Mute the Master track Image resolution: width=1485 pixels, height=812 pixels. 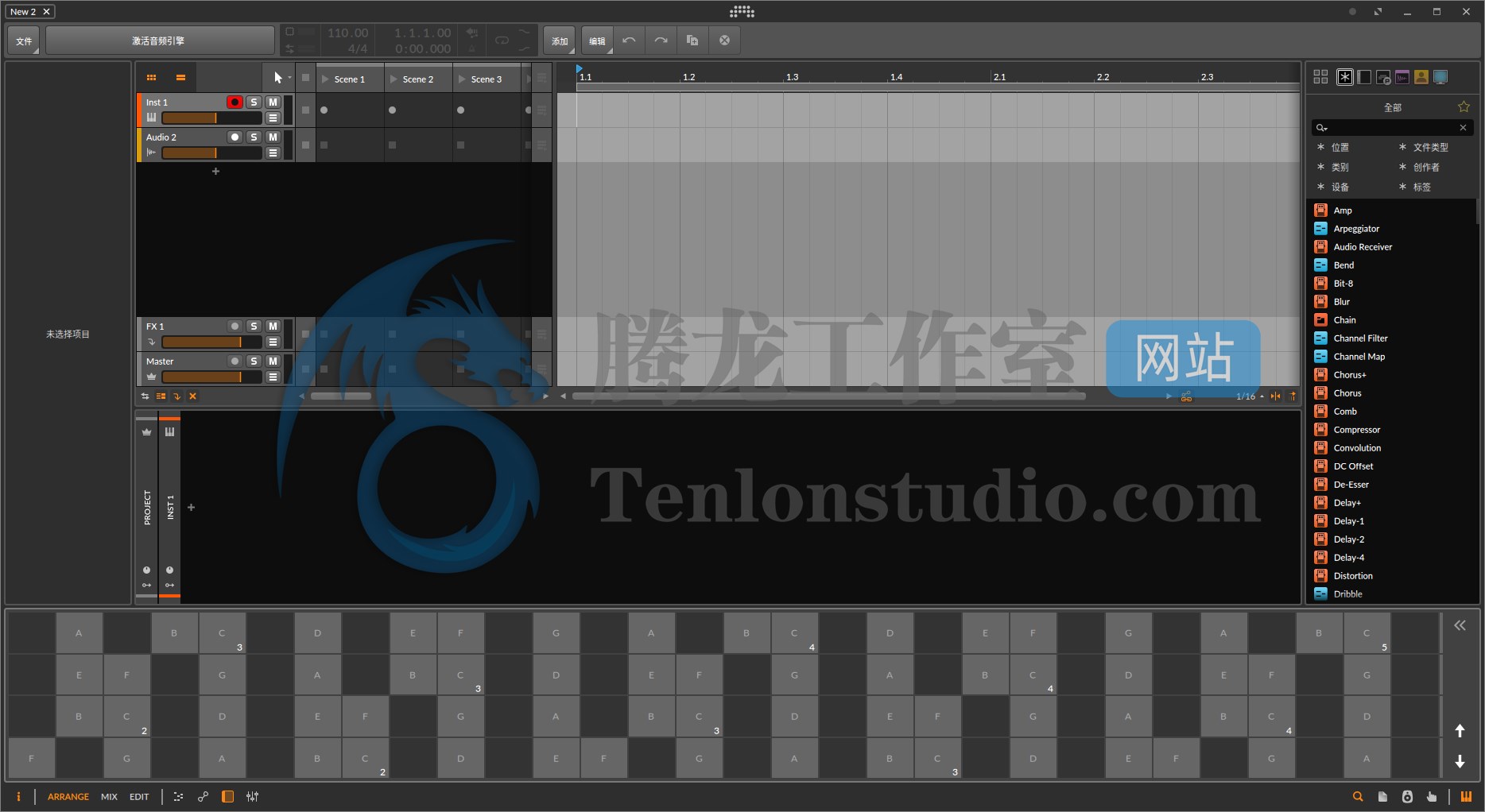point(273,362)
